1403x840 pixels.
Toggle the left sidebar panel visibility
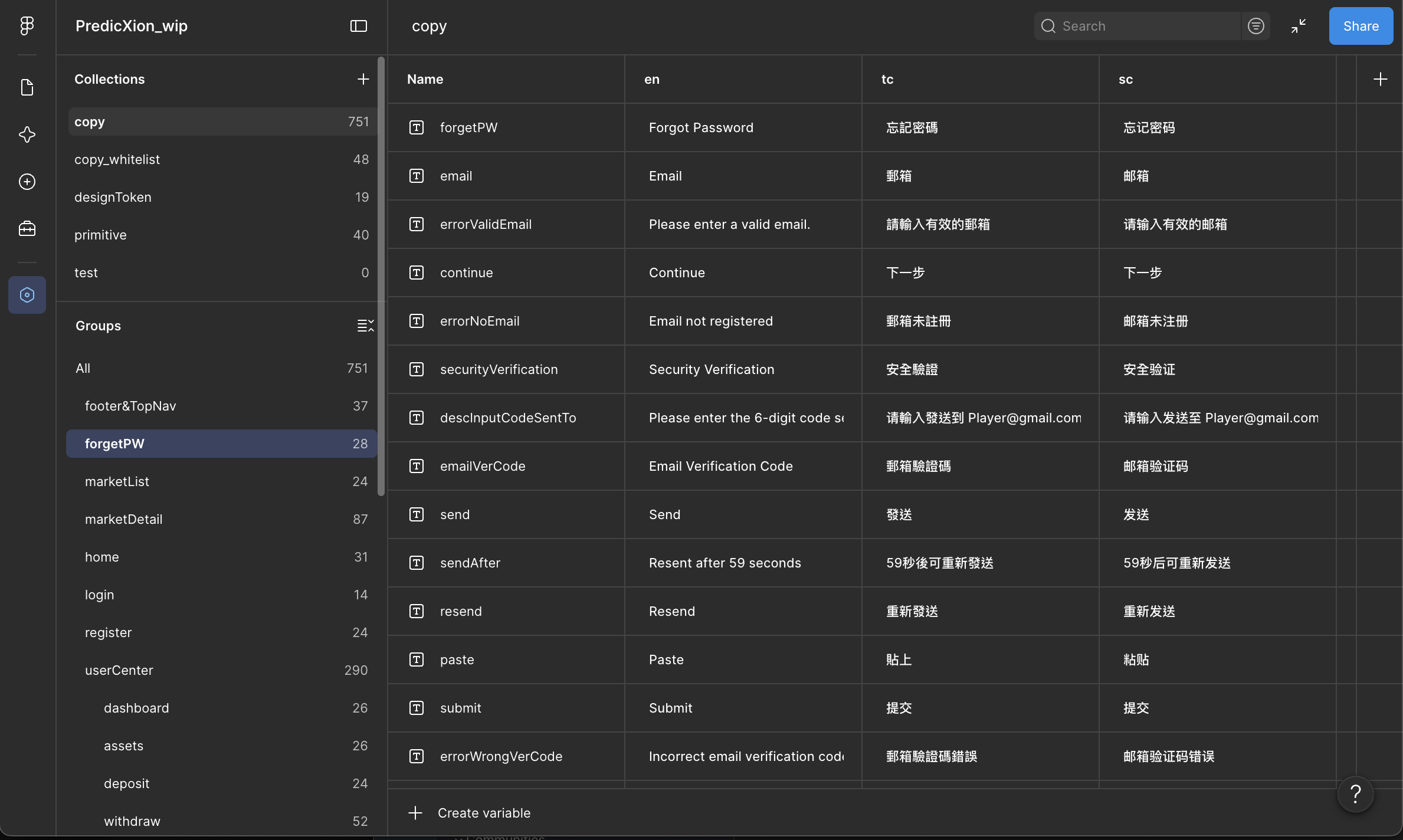pos(359,26)
